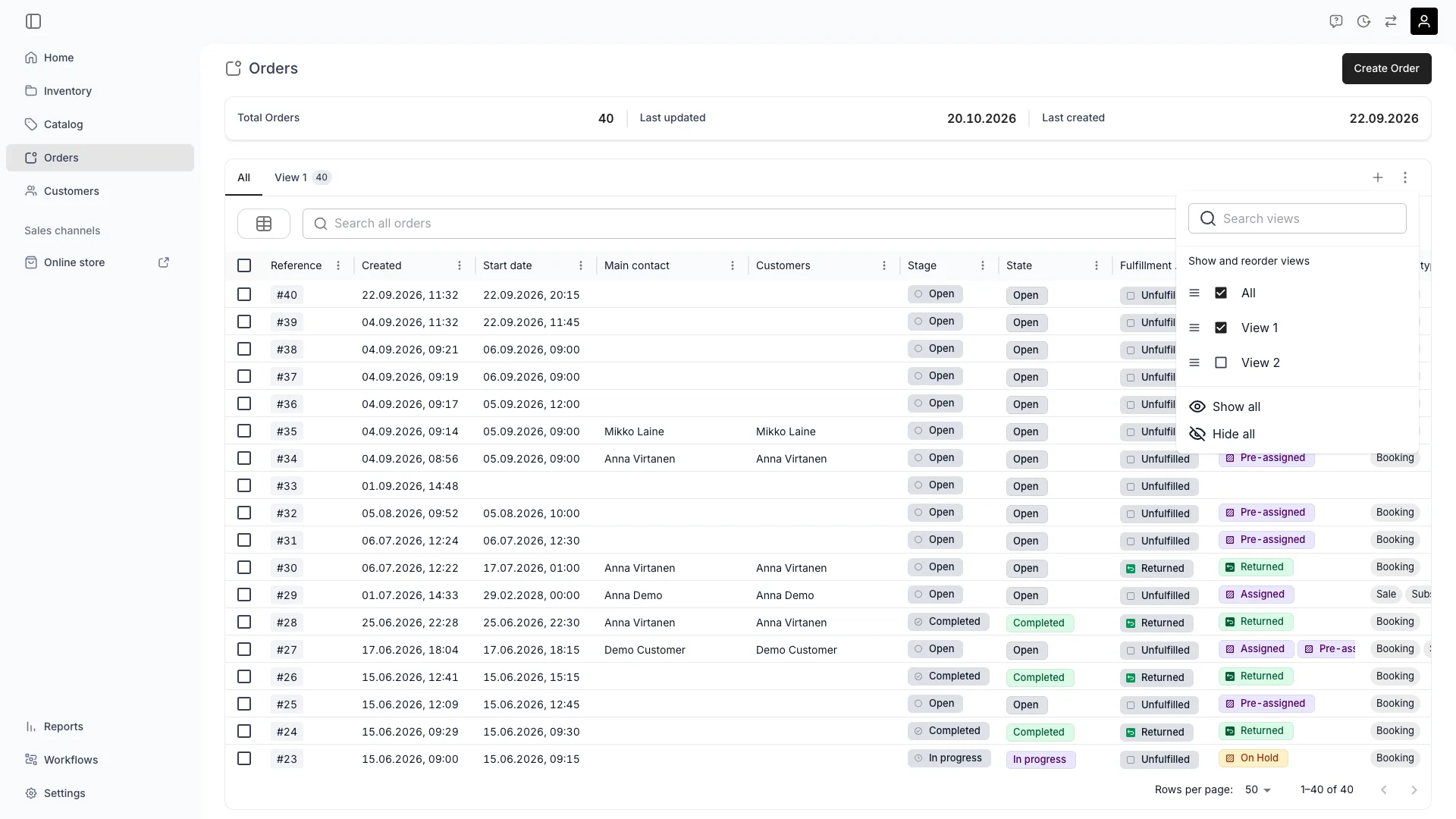1456x819 pixels.
Task: Click the Search all orders box
Action: [739, 224]
